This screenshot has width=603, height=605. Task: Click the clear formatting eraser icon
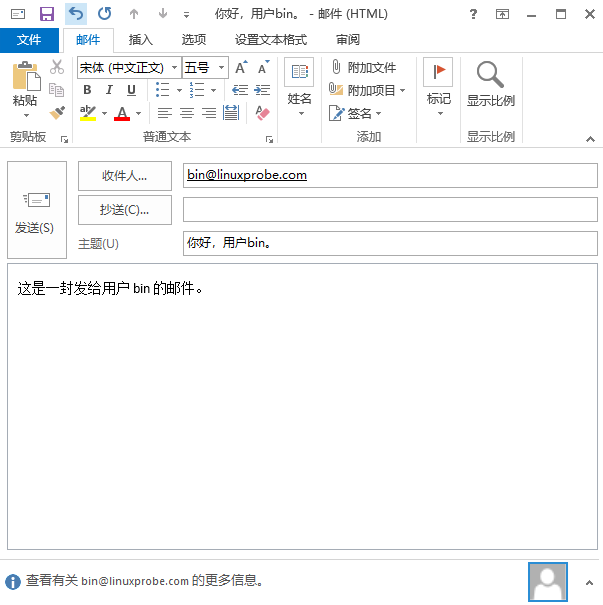point(263,114)
